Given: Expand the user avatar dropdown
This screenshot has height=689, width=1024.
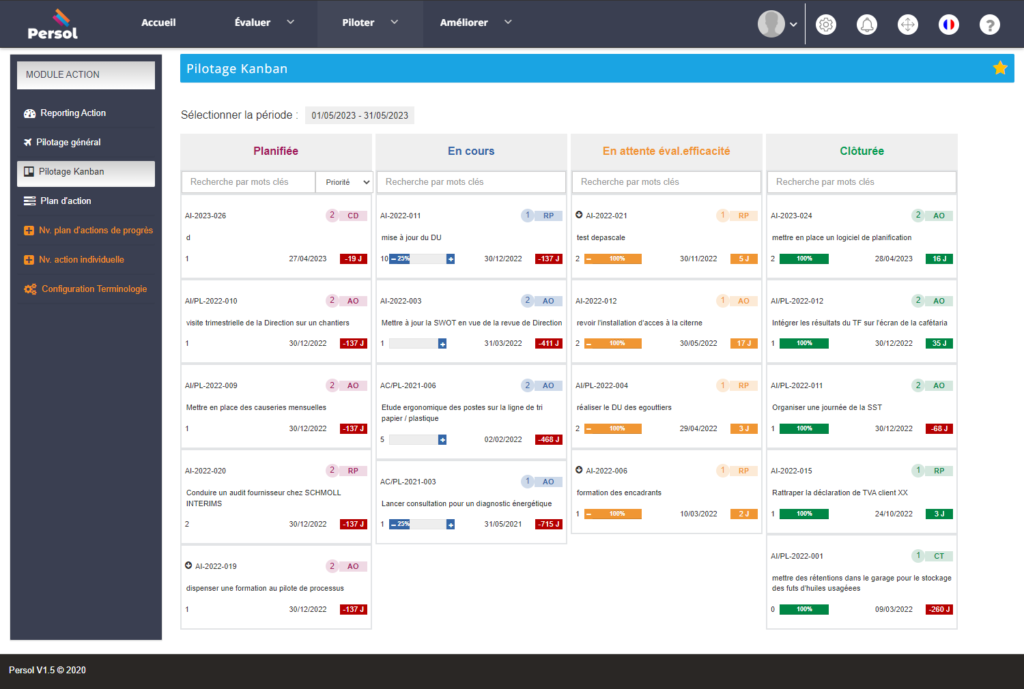Looking at the screenshot, I should 778,24.
